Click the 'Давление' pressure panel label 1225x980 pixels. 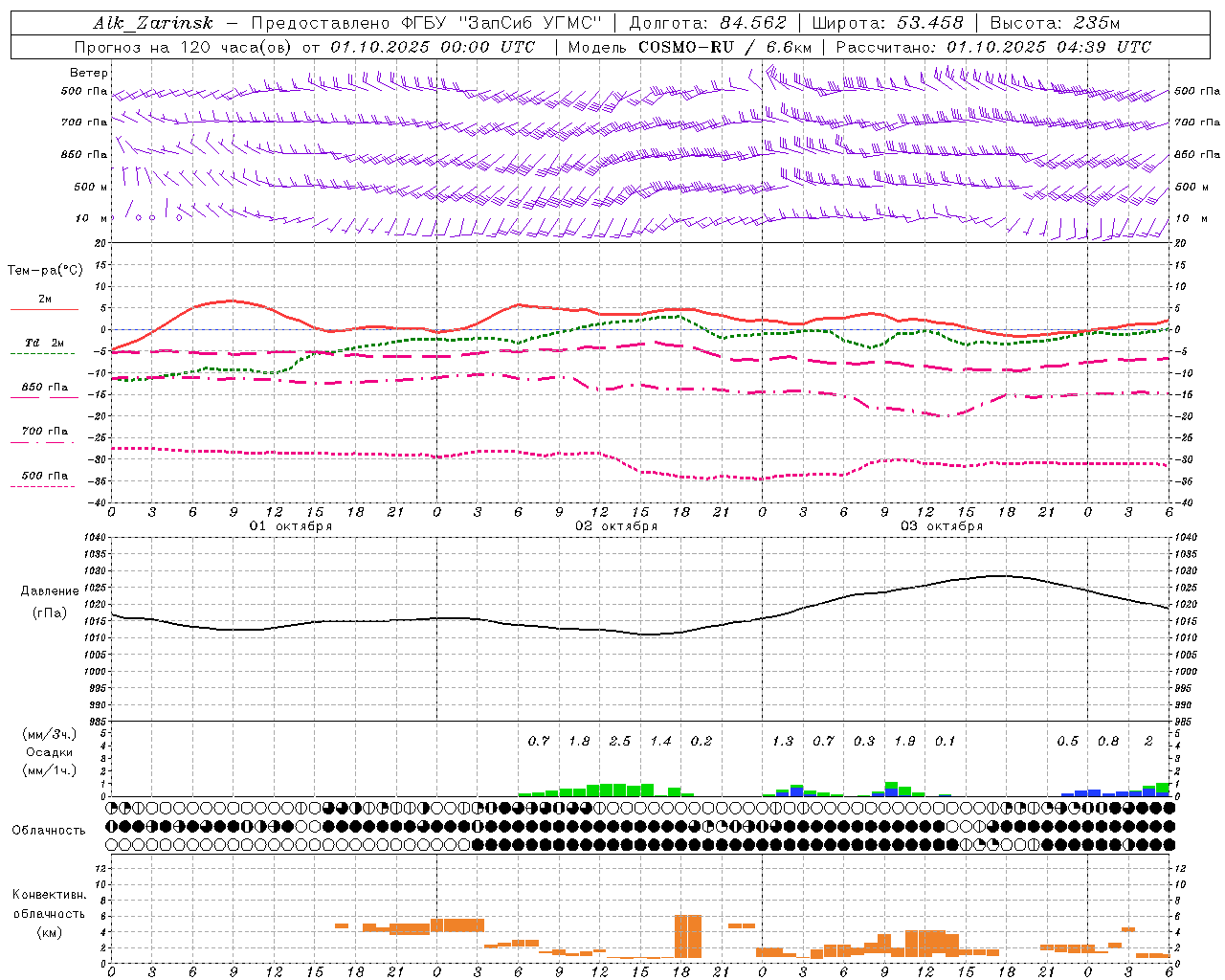tap(50, 591)
